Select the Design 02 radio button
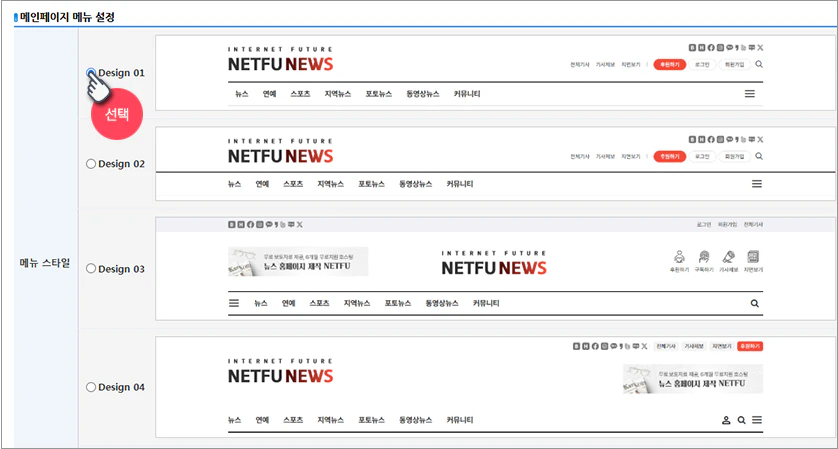The height and width of the screenshot is (449, 838). click(91, 164)
